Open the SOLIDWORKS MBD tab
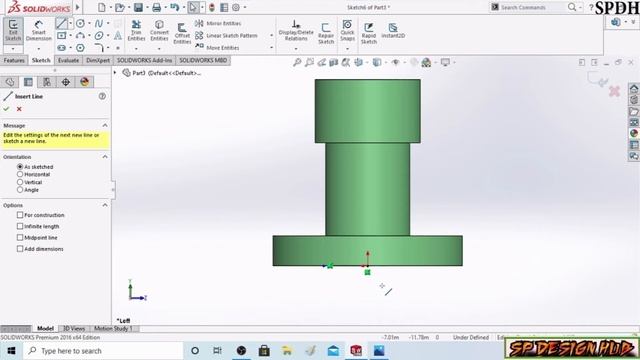 203,60
